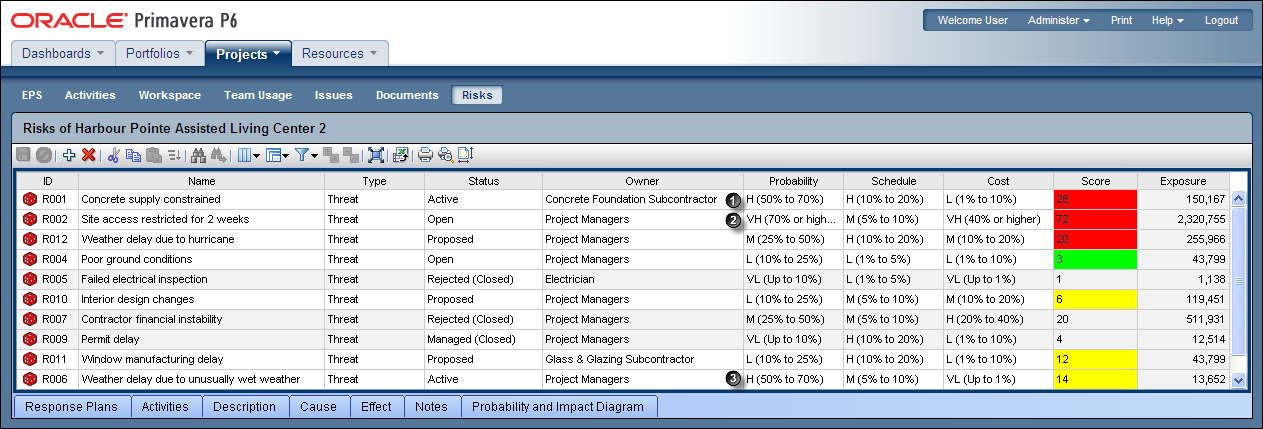Open Probability and Impact Diagram tab
1263x429 pixels.
[x=559, y=407]
